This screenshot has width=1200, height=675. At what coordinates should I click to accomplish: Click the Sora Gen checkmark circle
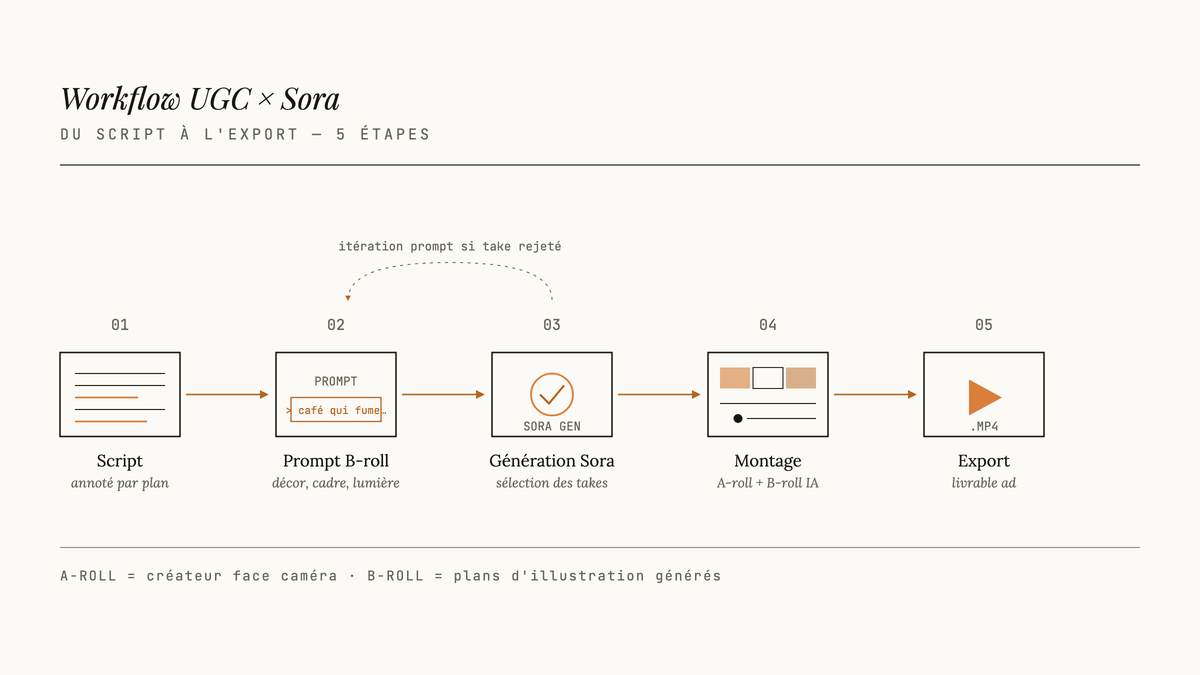[x=552, y=394]
